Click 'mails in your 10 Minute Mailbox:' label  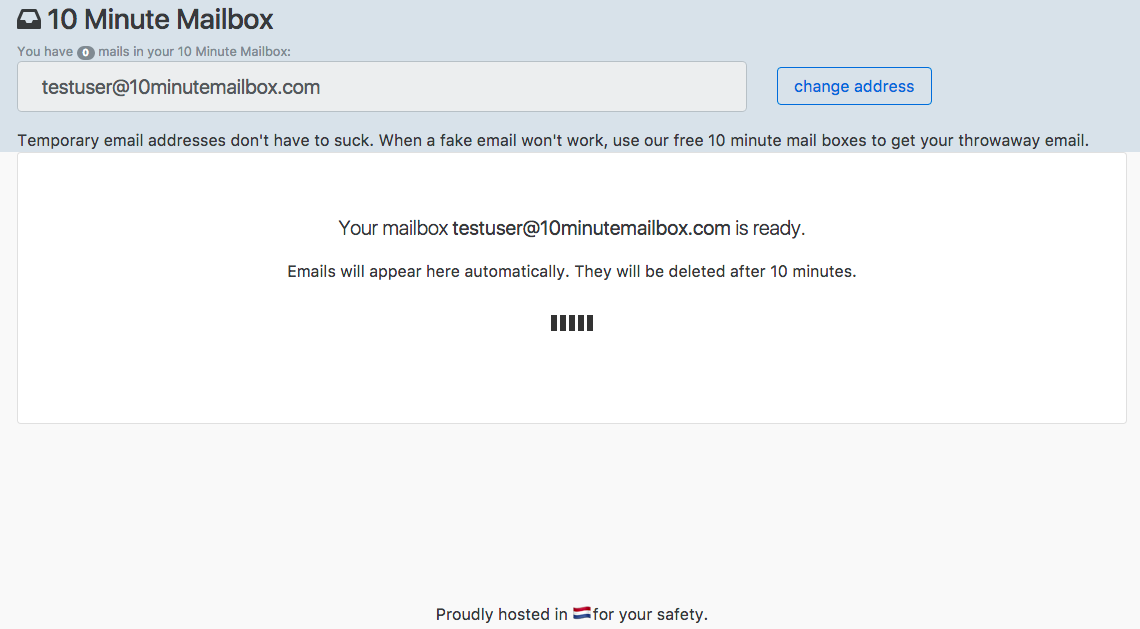pyautogui.click(x=194, y=52)
